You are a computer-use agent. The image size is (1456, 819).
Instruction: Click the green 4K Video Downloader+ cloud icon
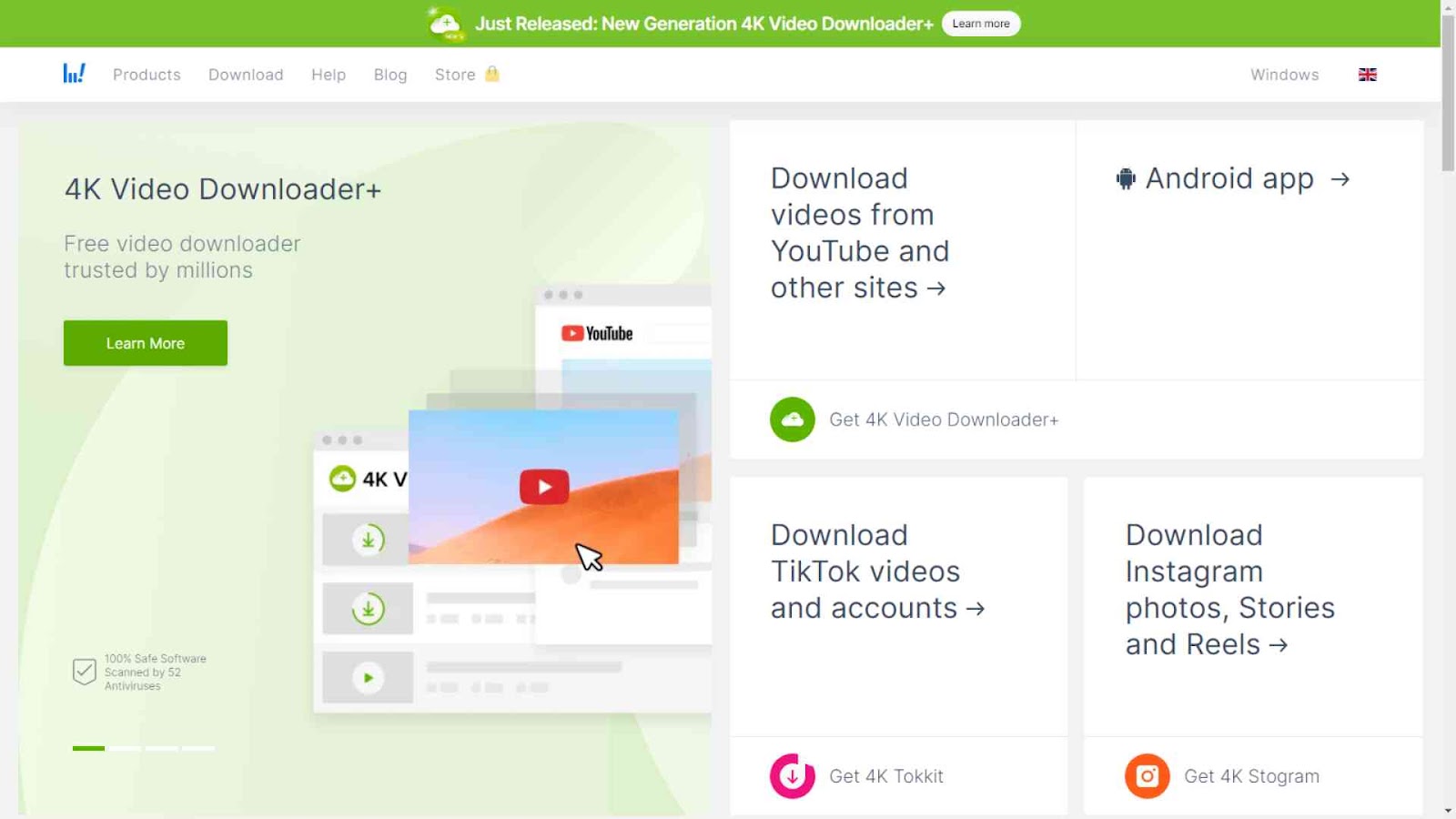click(793, 420)
